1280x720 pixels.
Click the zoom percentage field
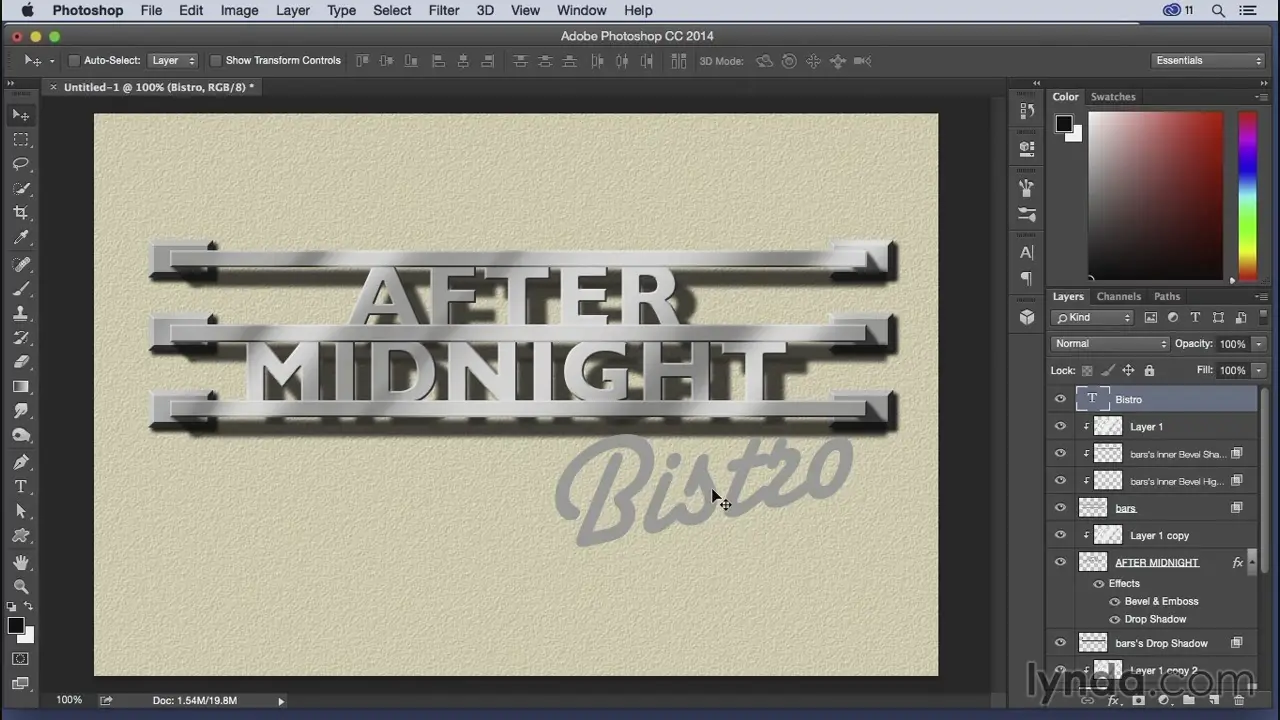point(69,701)
